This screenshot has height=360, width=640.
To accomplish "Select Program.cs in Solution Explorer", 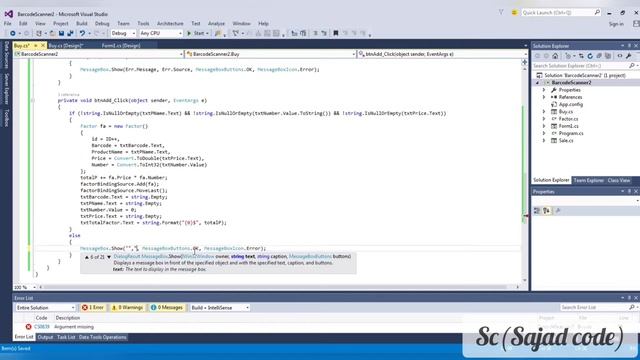I will point(571,133).
